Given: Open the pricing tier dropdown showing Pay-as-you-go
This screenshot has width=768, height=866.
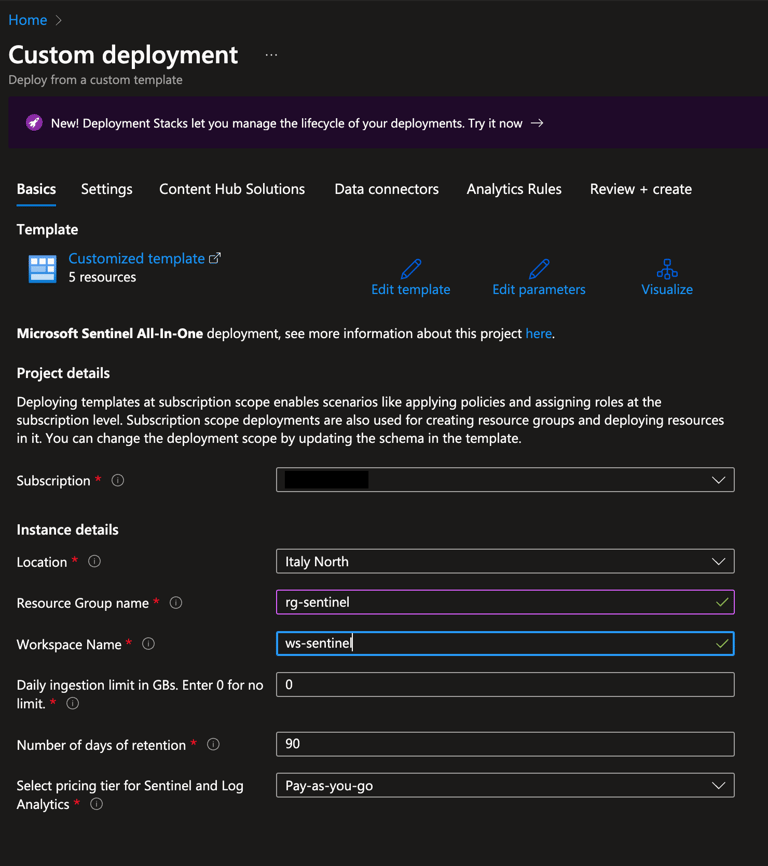Looking at the screenshot, I should (x=505, y=785).
